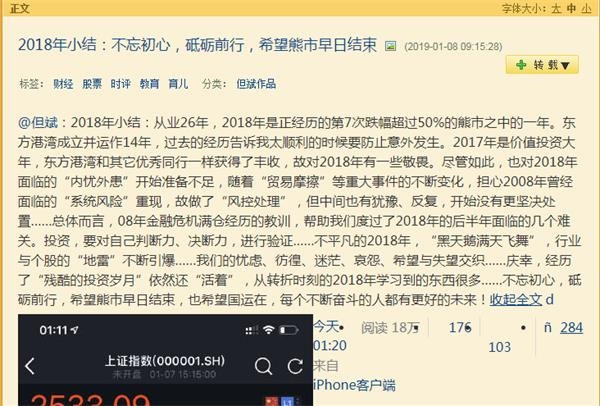Open the 转载 dropdown arrow
The image size is (600, 406).
(565, 65)
